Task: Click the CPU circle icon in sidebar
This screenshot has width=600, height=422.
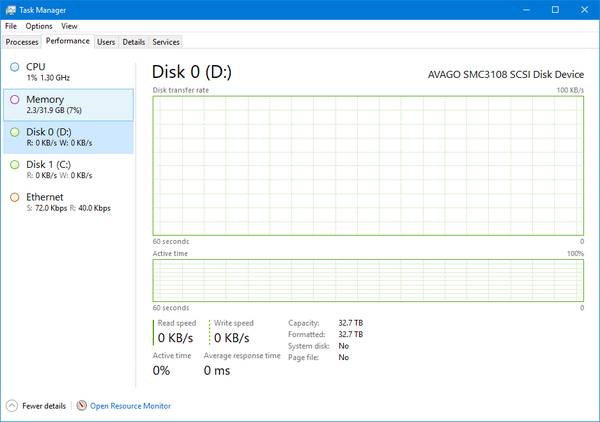Action: click(14, 67)
